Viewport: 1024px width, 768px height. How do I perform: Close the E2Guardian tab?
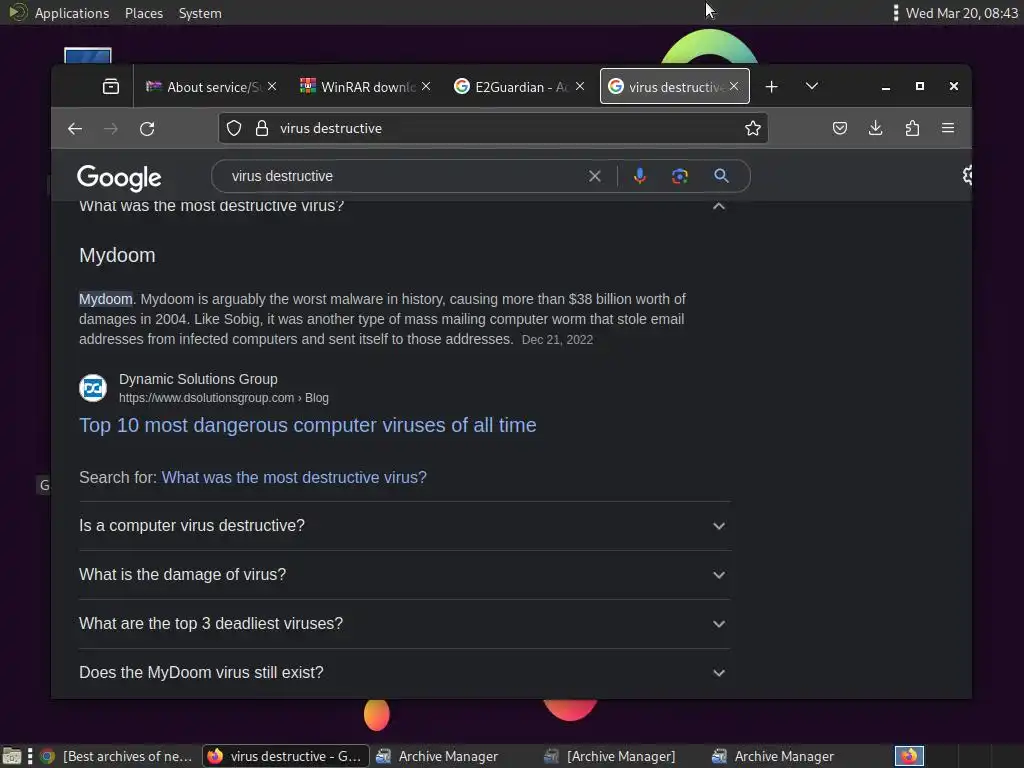coord(580,86)
